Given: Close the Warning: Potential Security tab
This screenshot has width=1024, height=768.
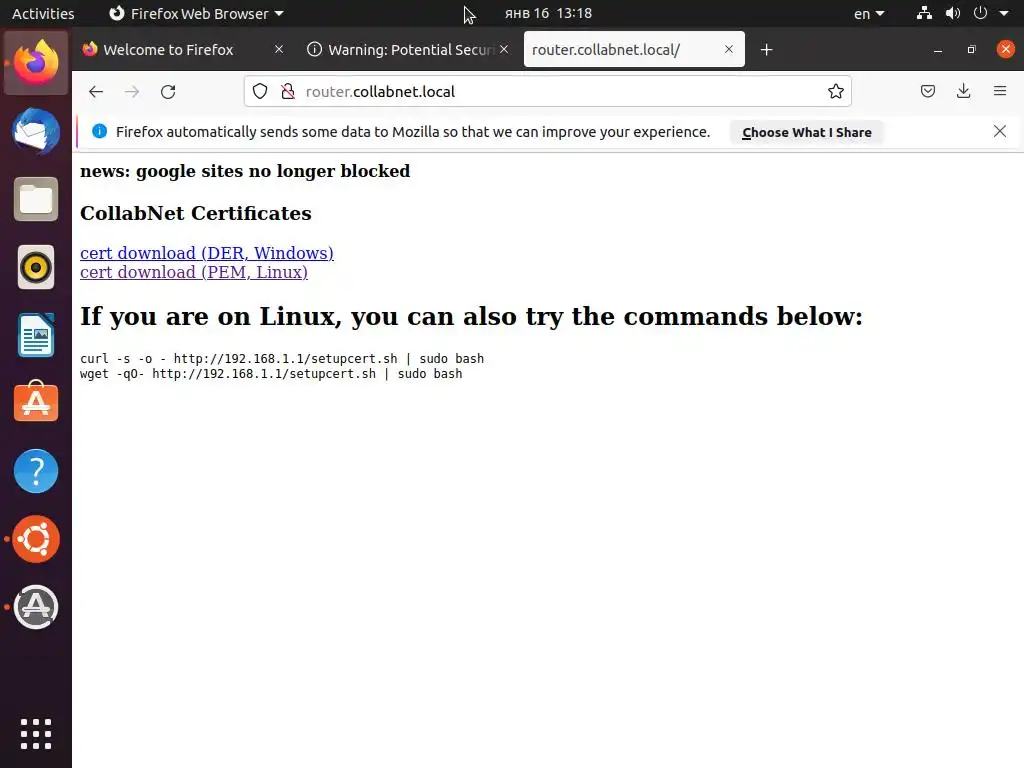Looking at the screenshot, I should pyautogui.click(x=504, y=49).
